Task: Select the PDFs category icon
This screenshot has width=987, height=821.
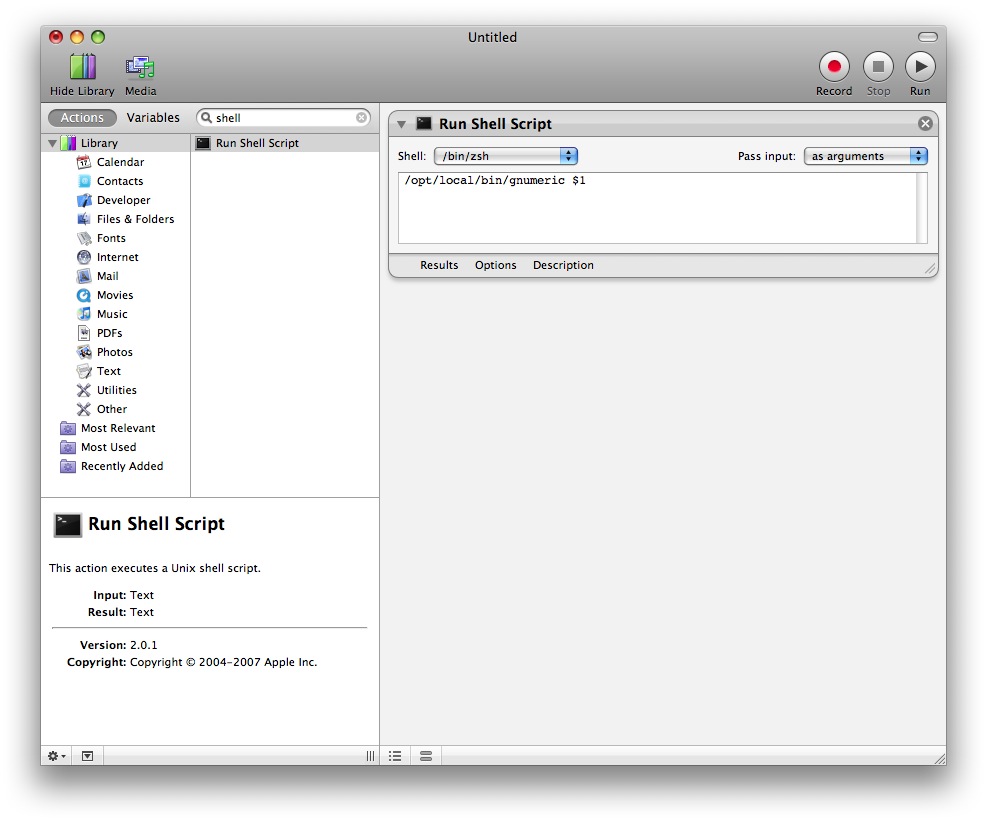Action: click(x=84, y=333)
